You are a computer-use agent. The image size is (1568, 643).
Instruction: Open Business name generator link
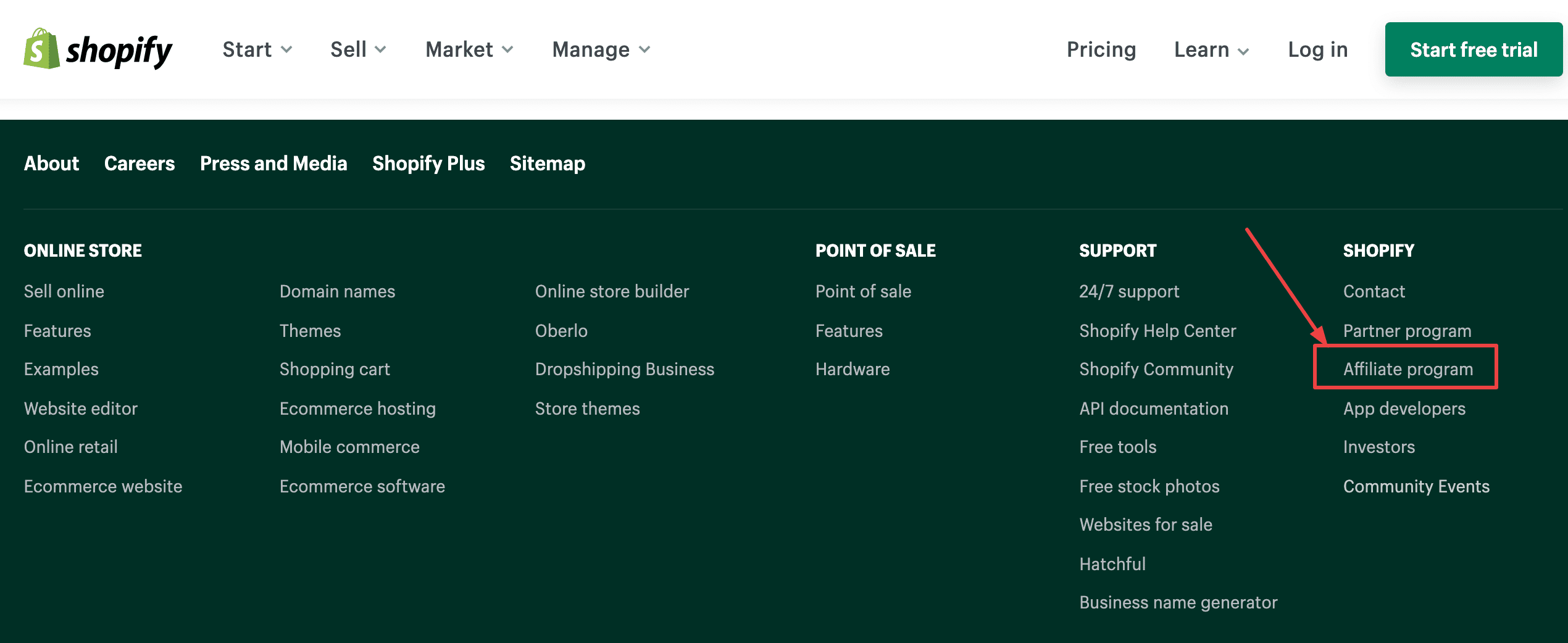click(1178, 602)
